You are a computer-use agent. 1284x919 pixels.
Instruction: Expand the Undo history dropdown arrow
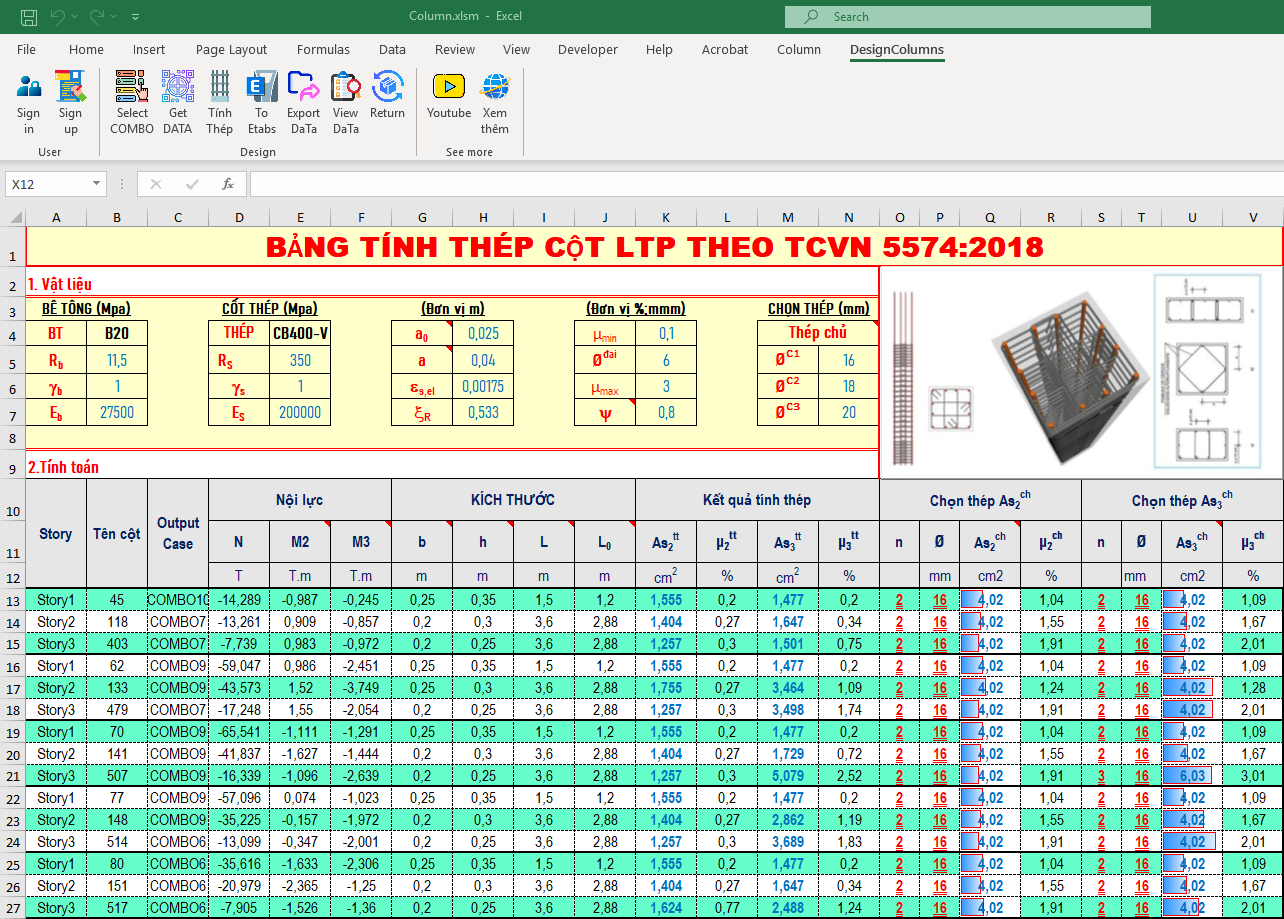coord(73,16)
